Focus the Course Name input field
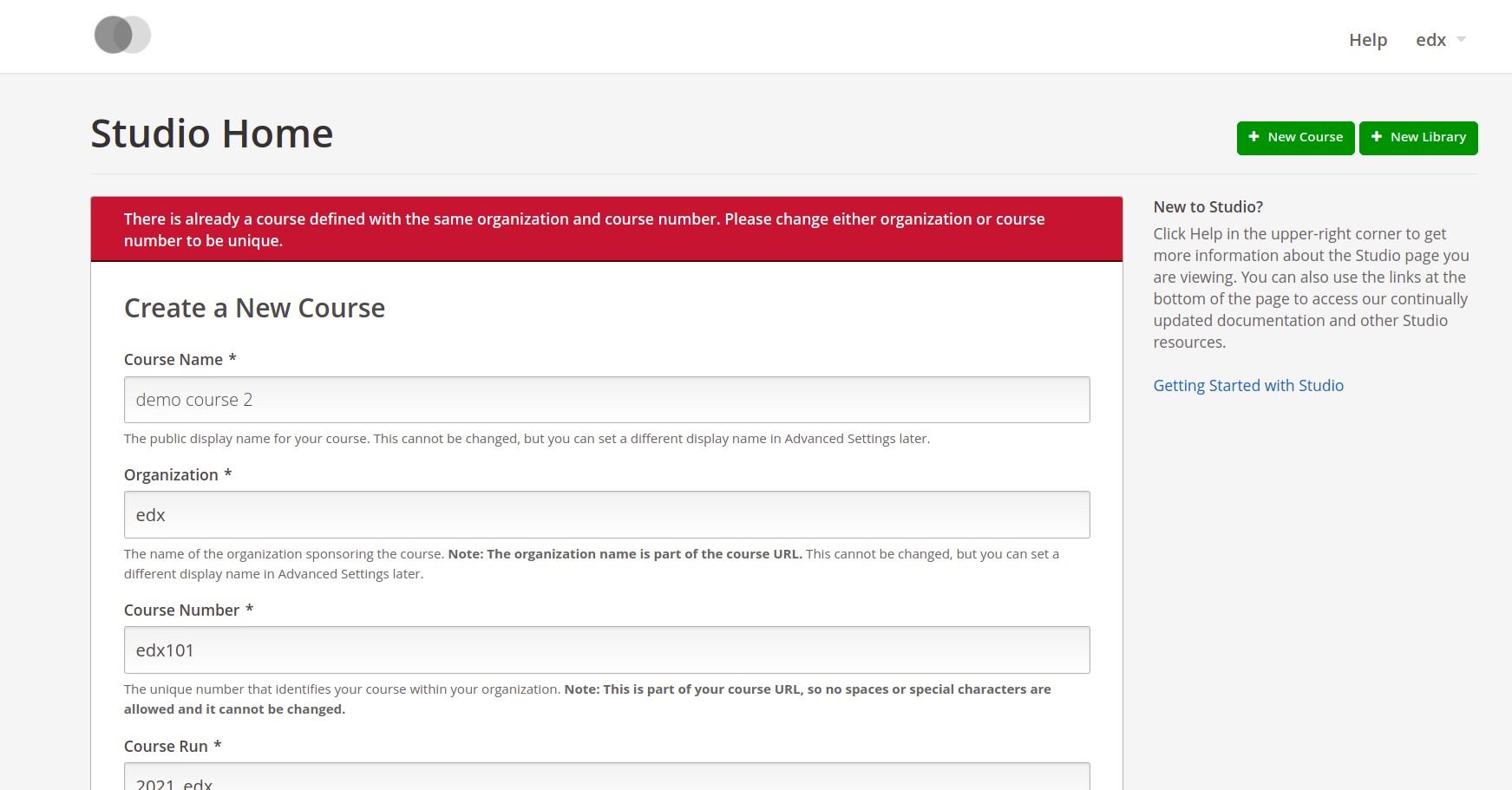The width and height of the screenshot is (1512, 790). (x=606, y=400)
